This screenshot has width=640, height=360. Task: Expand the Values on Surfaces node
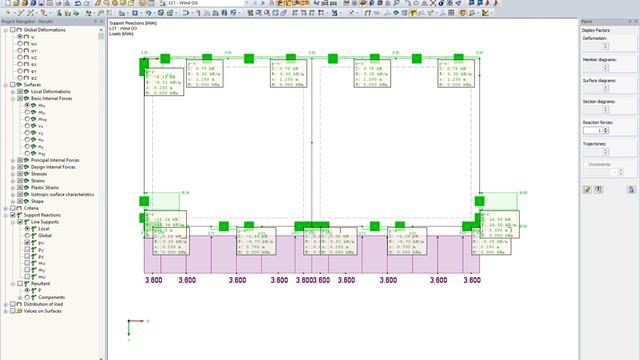(6, 311)
